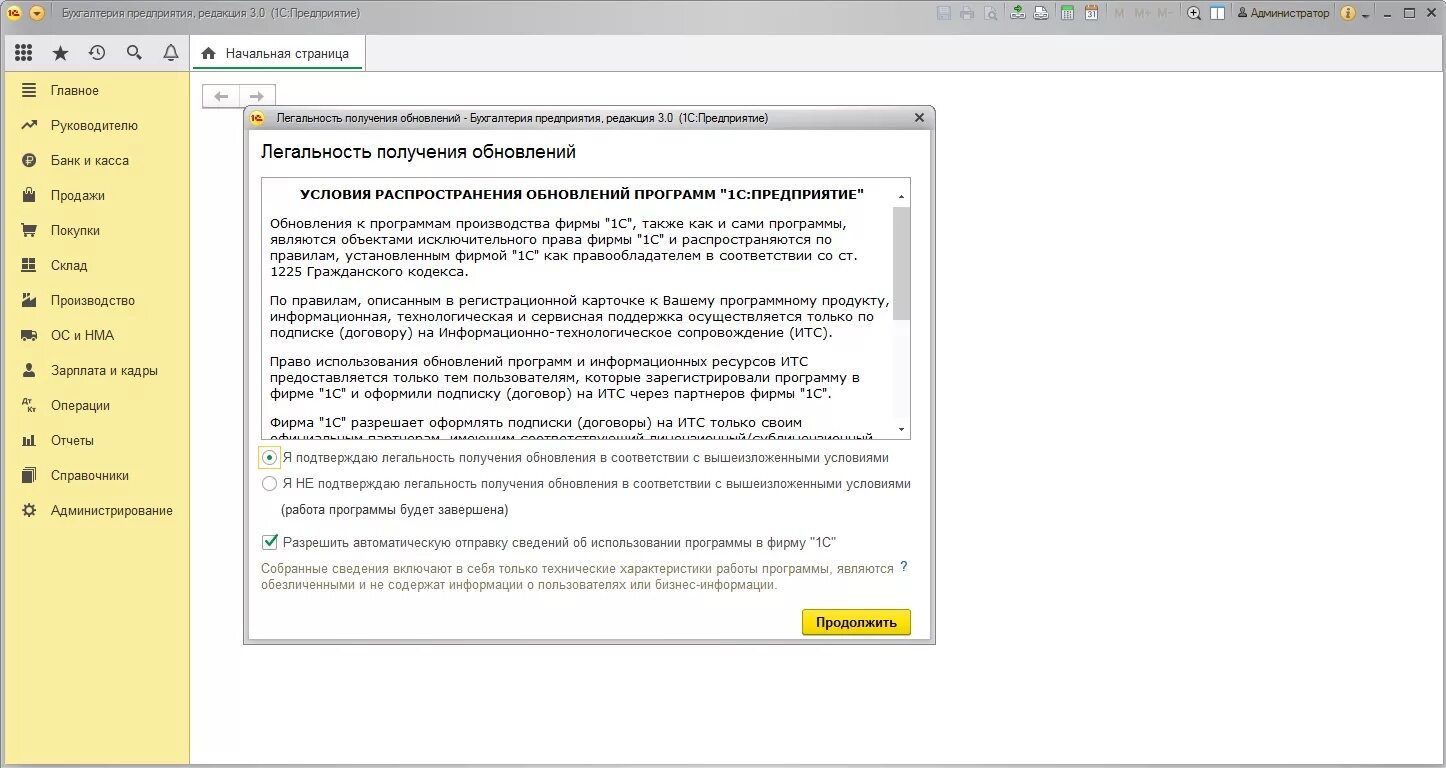Open the Calculator icon

pyautogui.click(x=1068, y=13)
